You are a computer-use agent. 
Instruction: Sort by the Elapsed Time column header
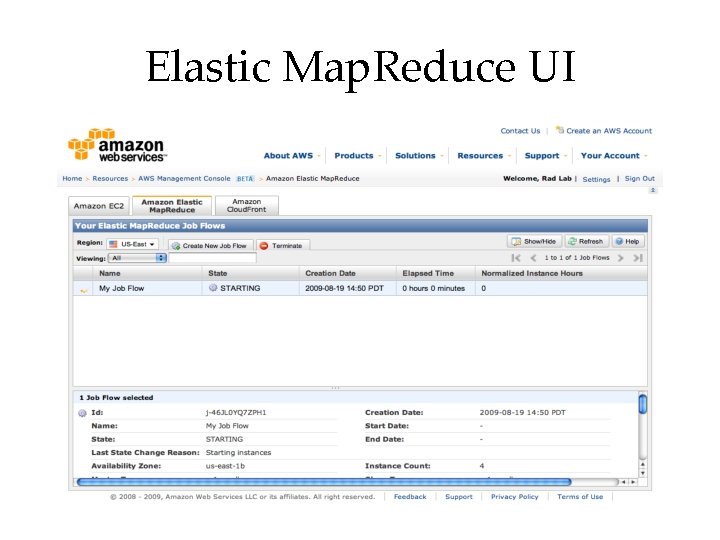[x=436, y=273]
